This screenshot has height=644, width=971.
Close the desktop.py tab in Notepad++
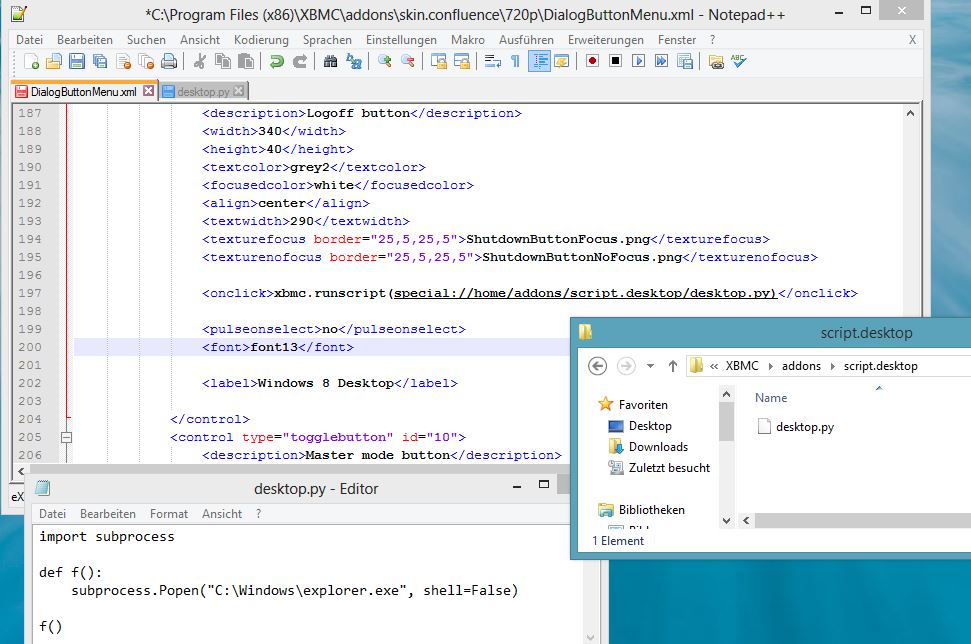(x=238, y=91)
